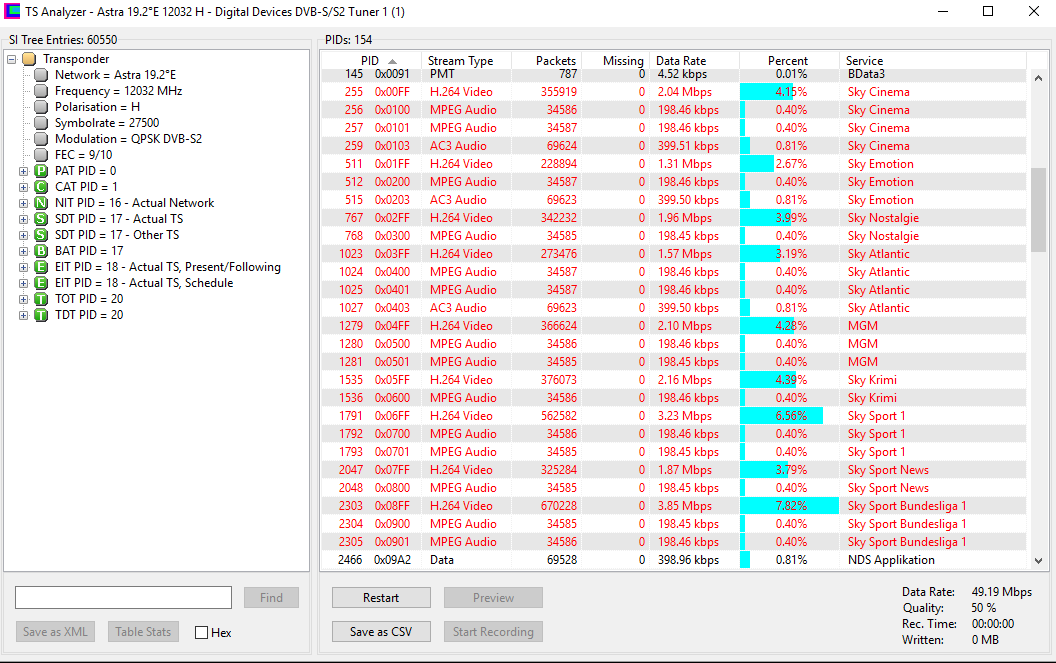This screenshot has height=663, width=1056.
Task: Click the Modulation = QPSK DVB-S2 node icon
Action: click(x=41, y=139)
